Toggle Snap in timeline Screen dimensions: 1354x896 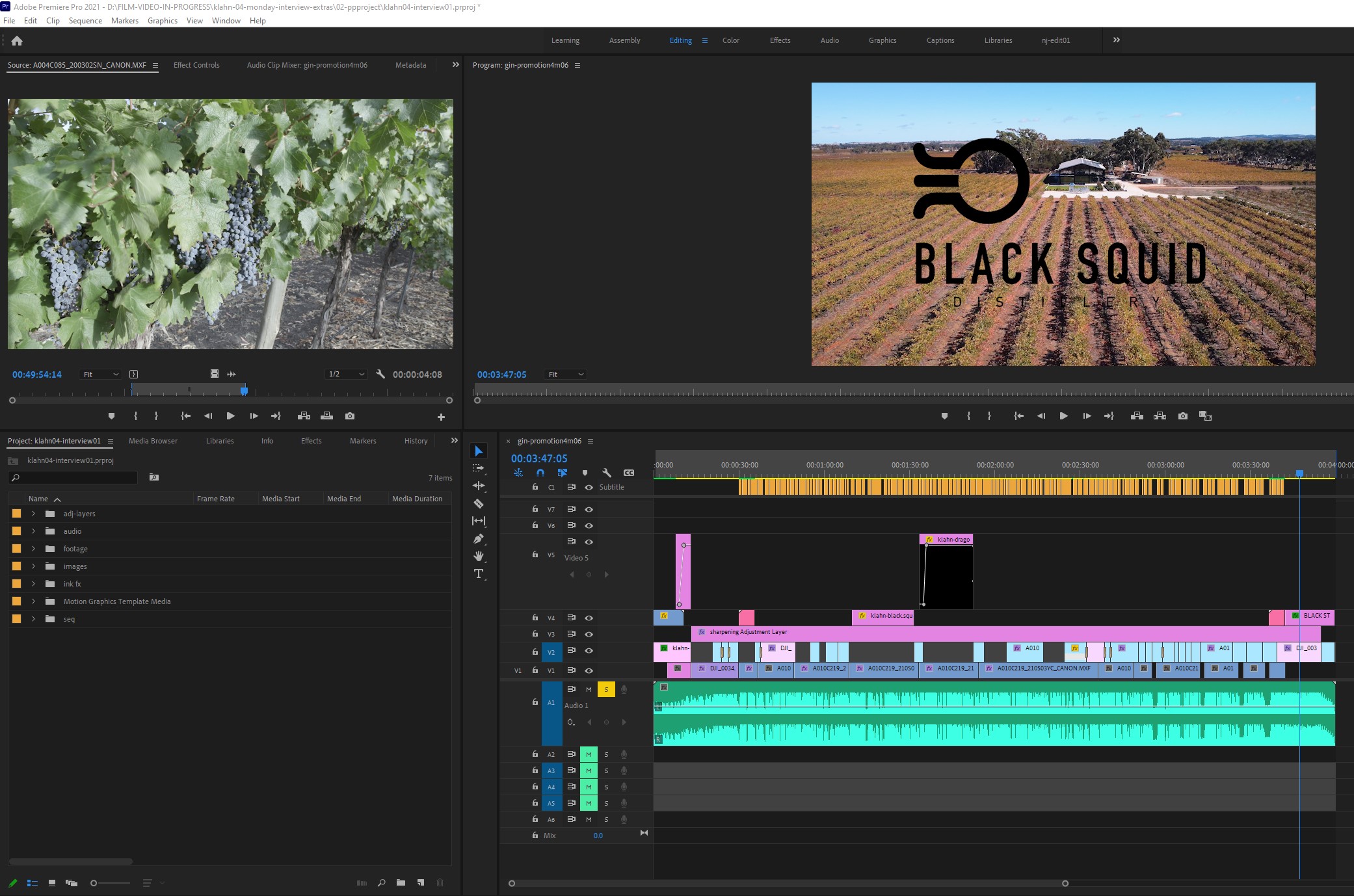(x=540, y=473)
